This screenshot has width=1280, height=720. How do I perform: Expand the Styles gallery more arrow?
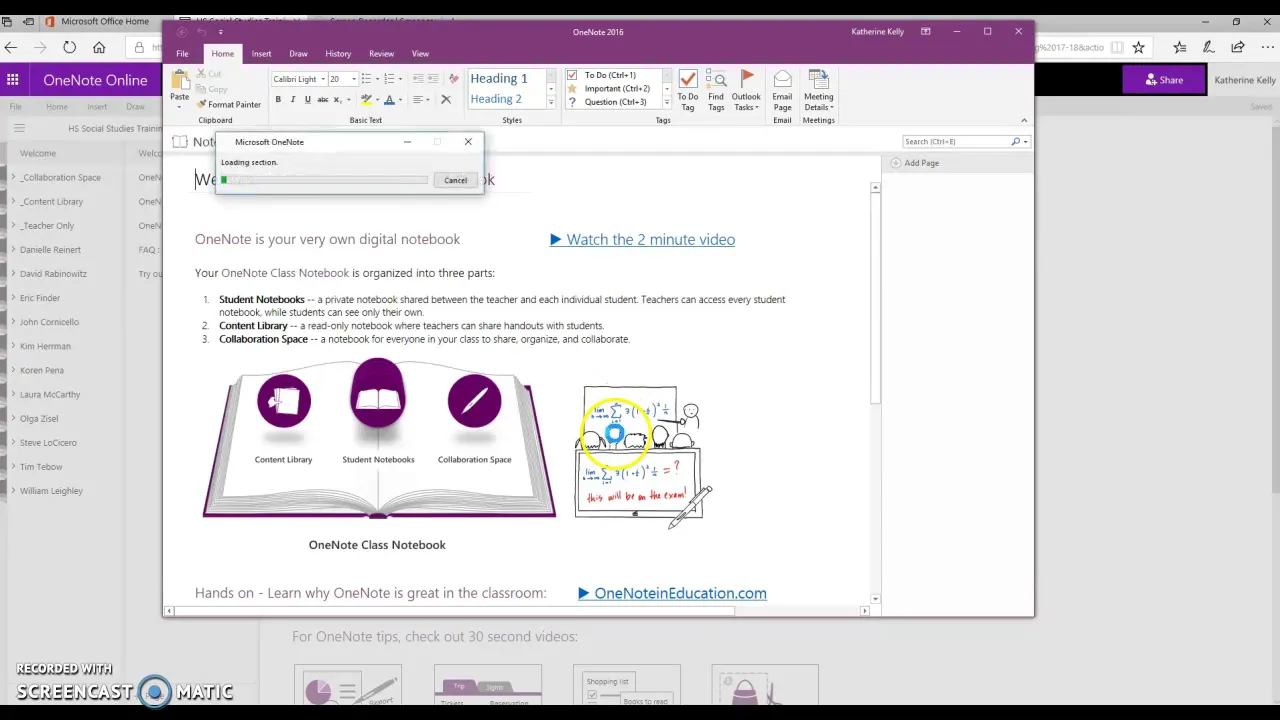(550, 103)
